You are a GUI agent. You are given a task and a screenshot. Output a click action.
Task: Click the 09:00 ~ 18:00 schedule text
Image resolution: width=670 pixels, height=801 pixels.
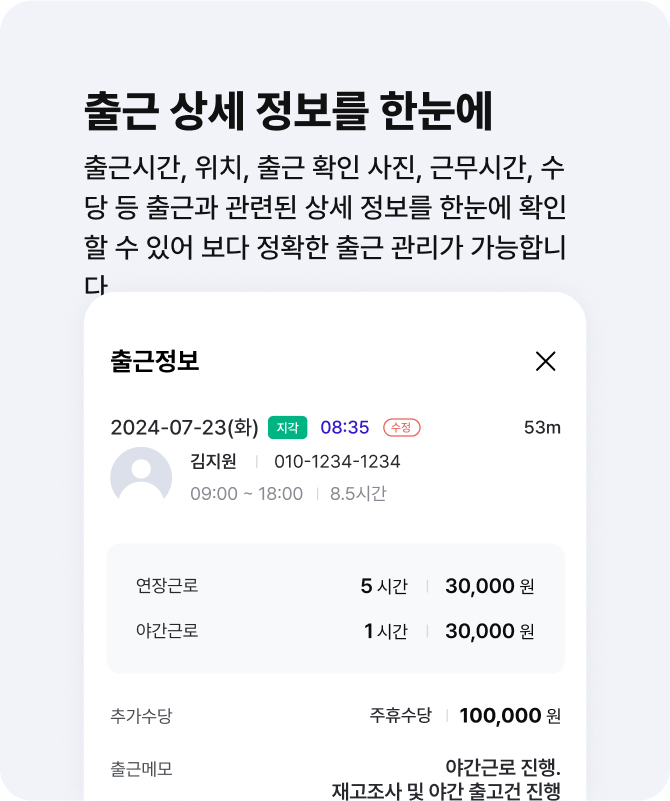[x=247, y=494]
